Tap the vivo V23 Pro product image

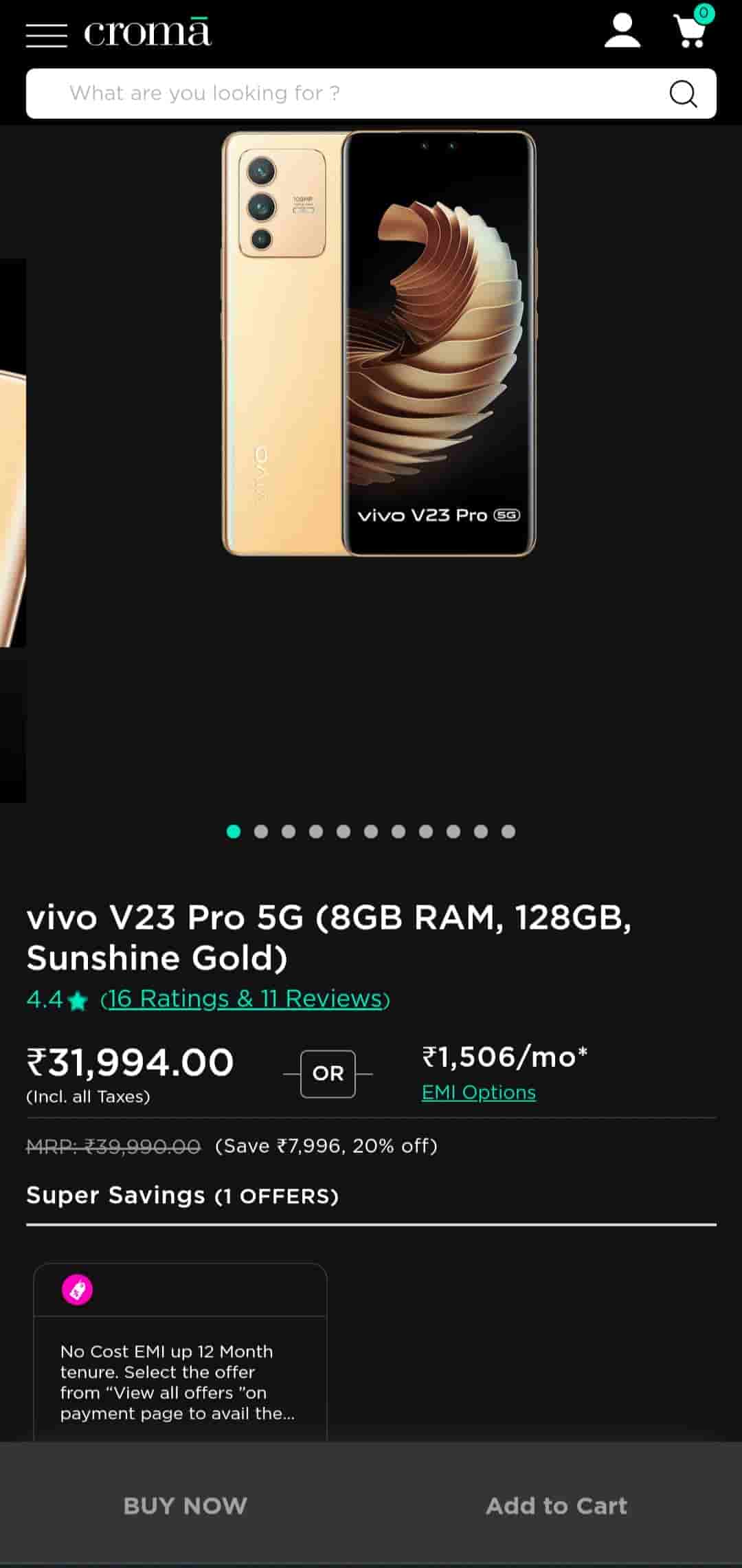pos(379,343)
